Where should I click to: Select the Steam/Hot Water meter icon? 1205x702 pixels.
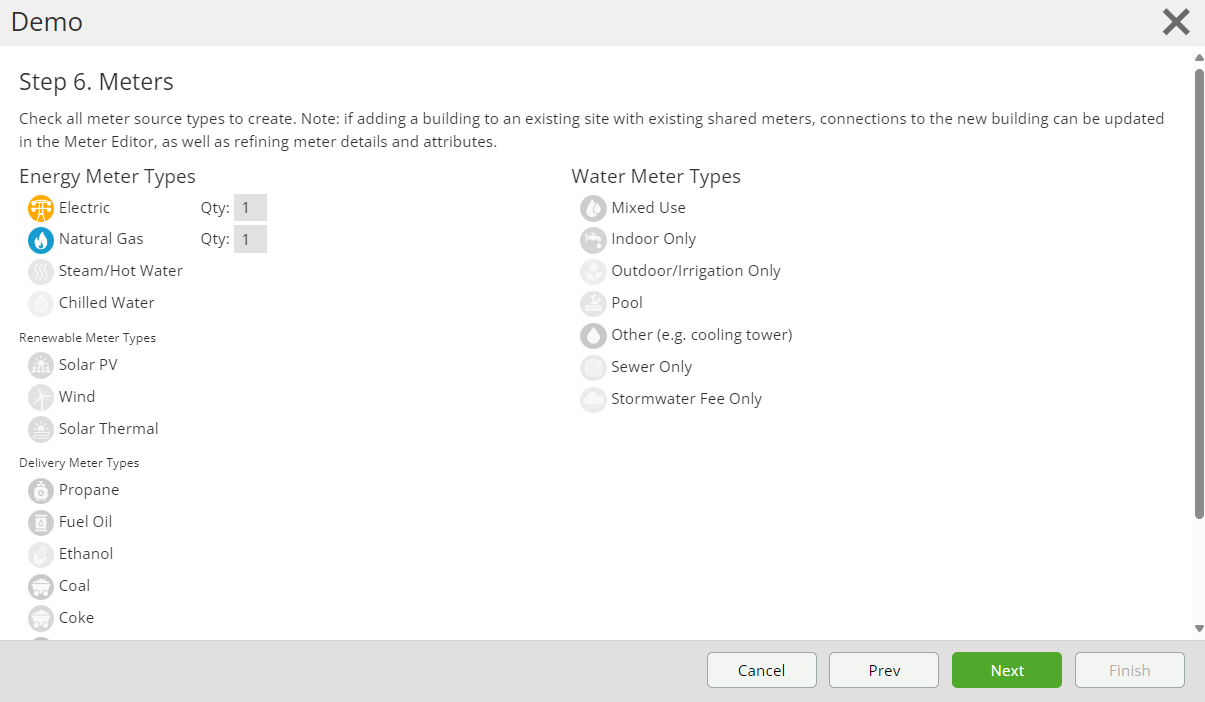tap(41, 272)
